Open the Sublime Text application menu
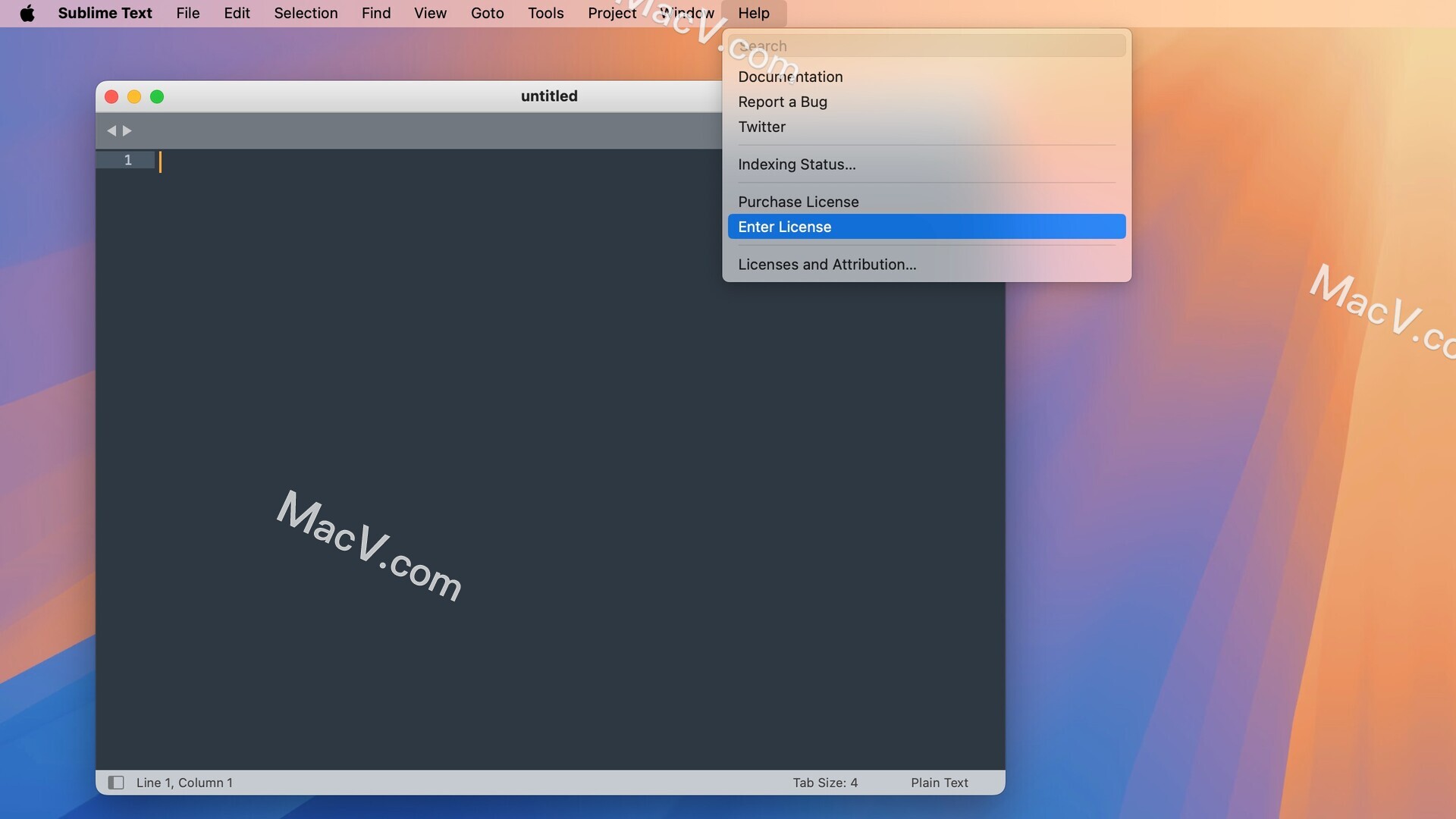This screenshot has height=819, width=1456. (105, 13)
